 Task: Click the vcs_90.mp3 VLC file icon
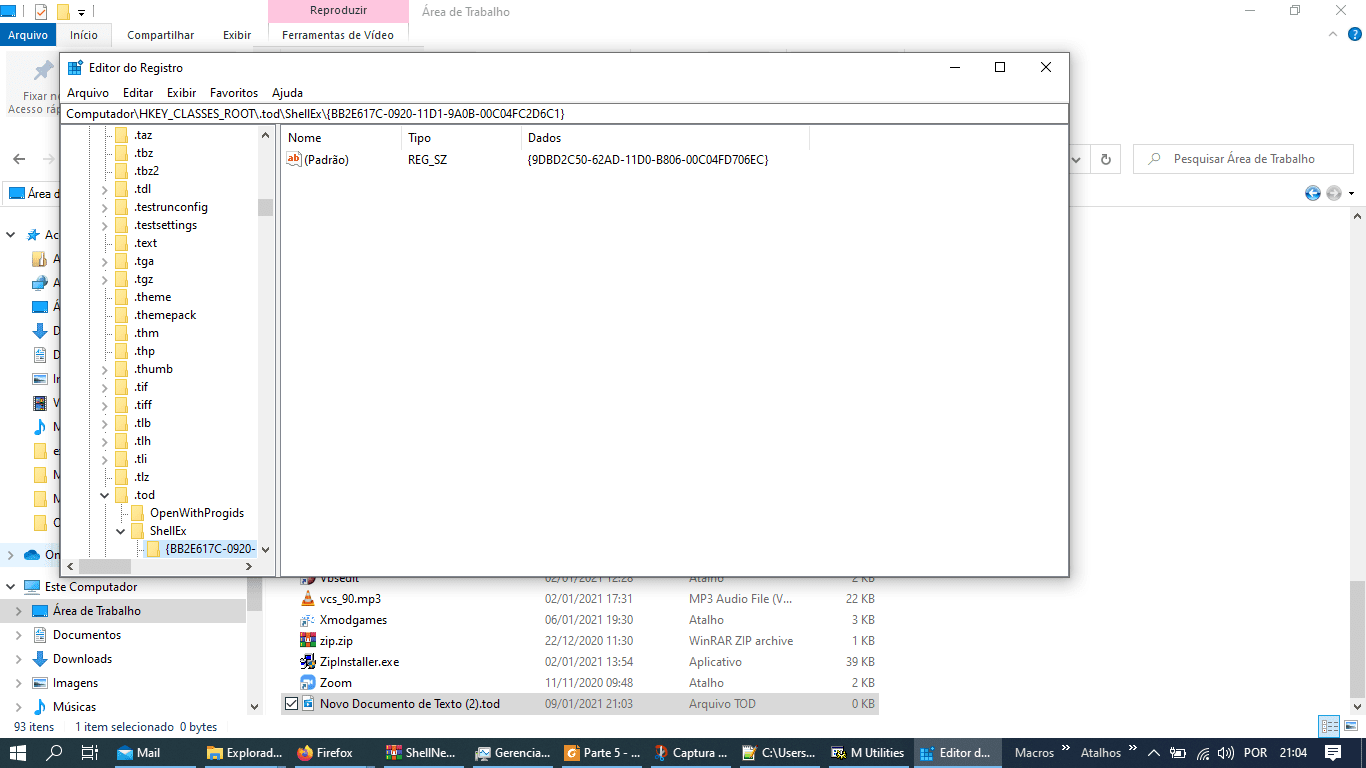(308, 599)
